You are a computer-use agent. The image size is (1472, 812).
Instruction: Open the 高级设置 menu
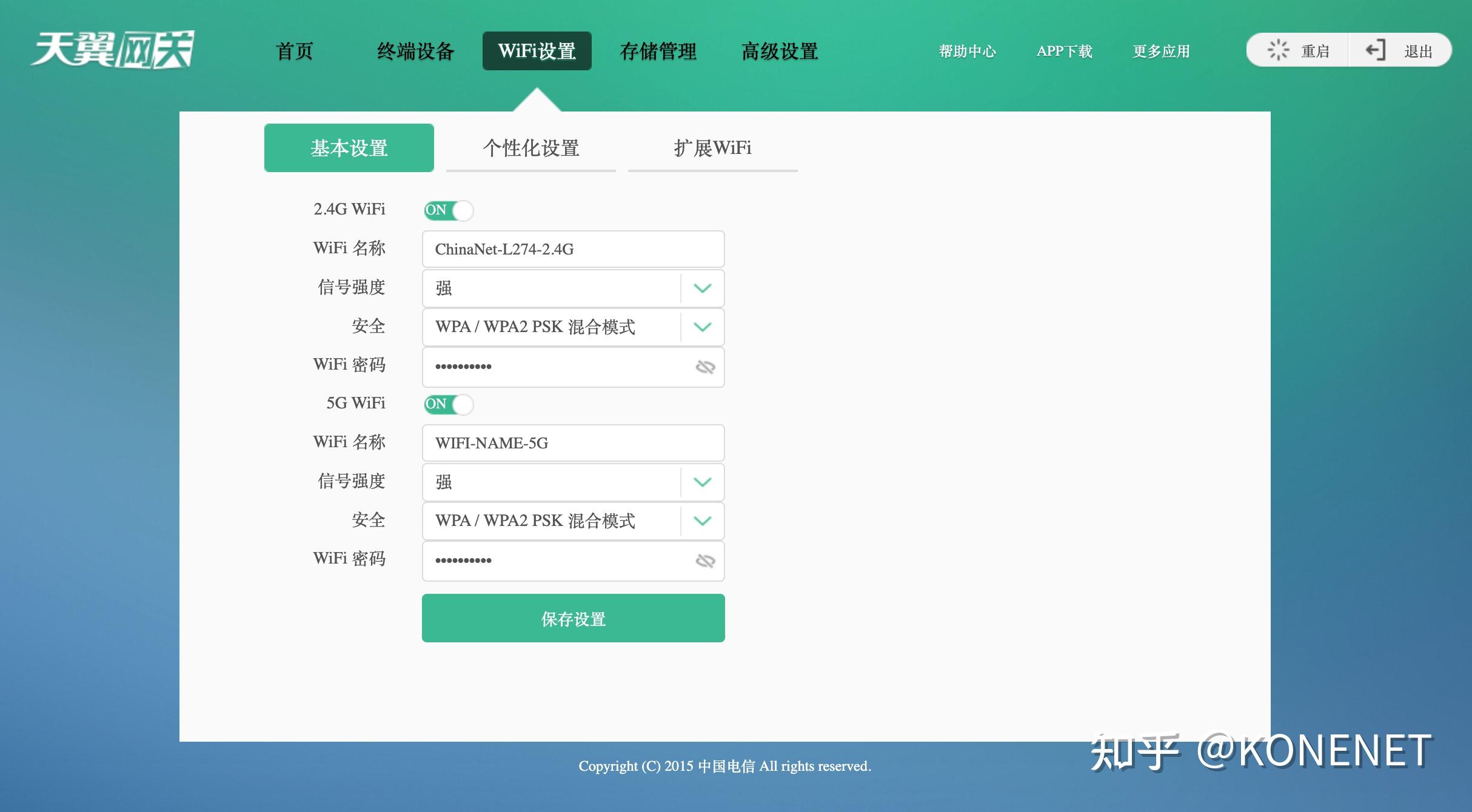[779, 52]
